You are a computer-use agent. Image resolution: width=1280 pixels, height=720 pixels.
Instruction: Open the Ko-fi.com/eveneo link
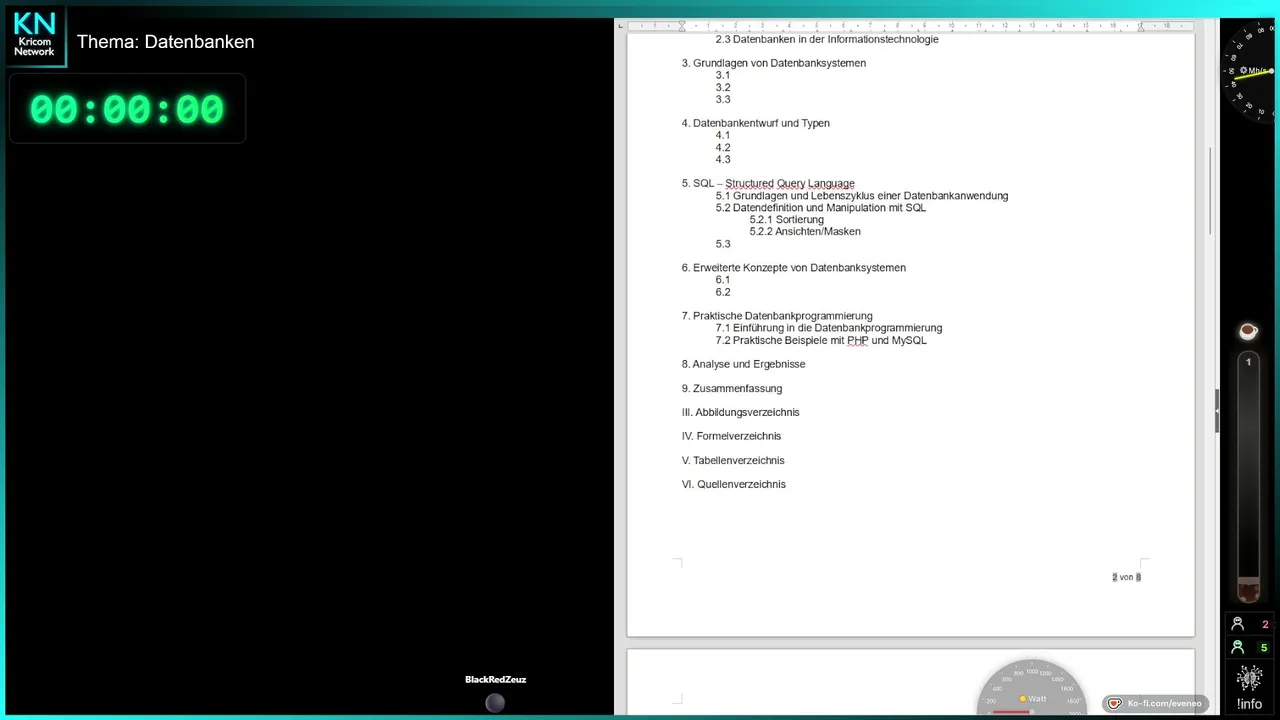[1164, 704]
